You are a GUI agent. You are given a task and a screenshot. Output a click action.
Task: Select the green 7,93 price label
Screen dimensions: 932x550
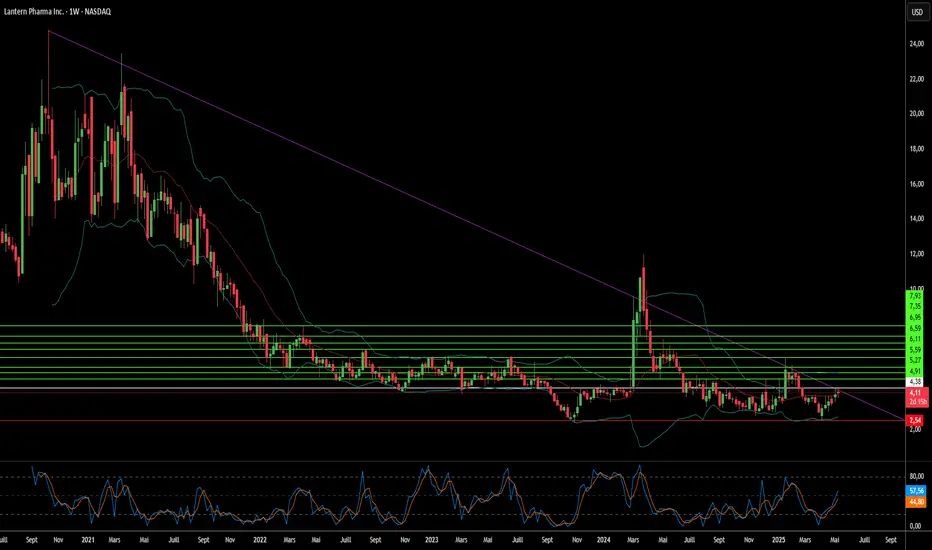coord(914,296)
